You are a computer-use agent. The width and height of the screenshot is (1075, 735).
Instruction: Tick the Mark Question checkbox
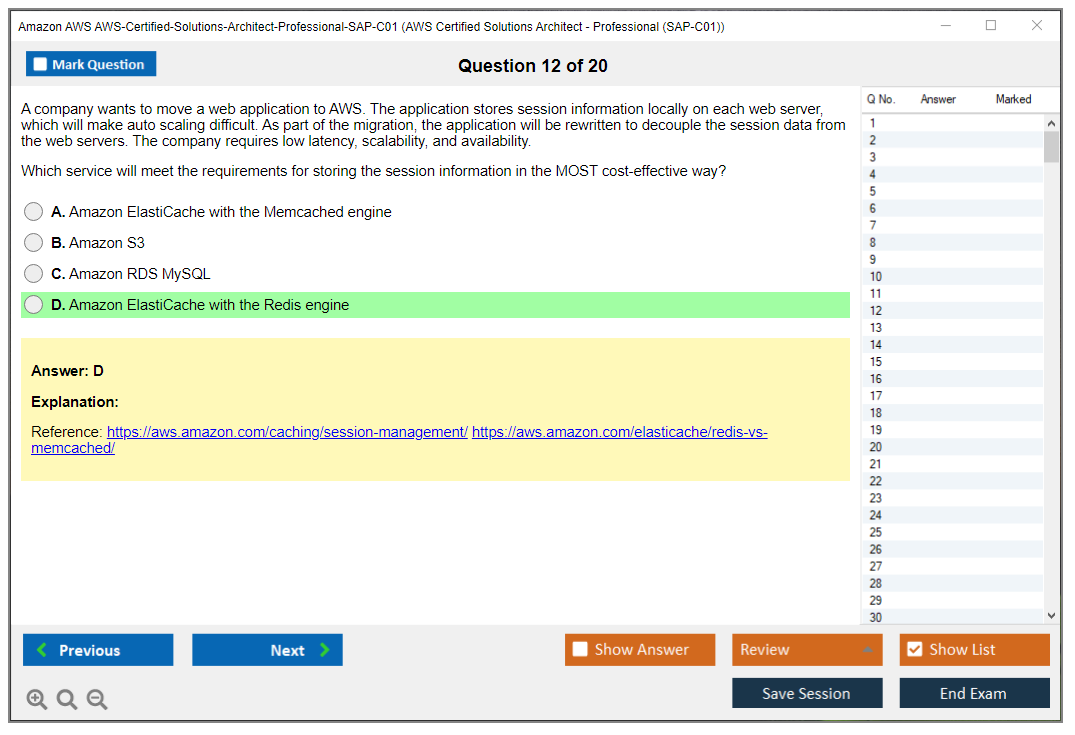coord(41,65)
